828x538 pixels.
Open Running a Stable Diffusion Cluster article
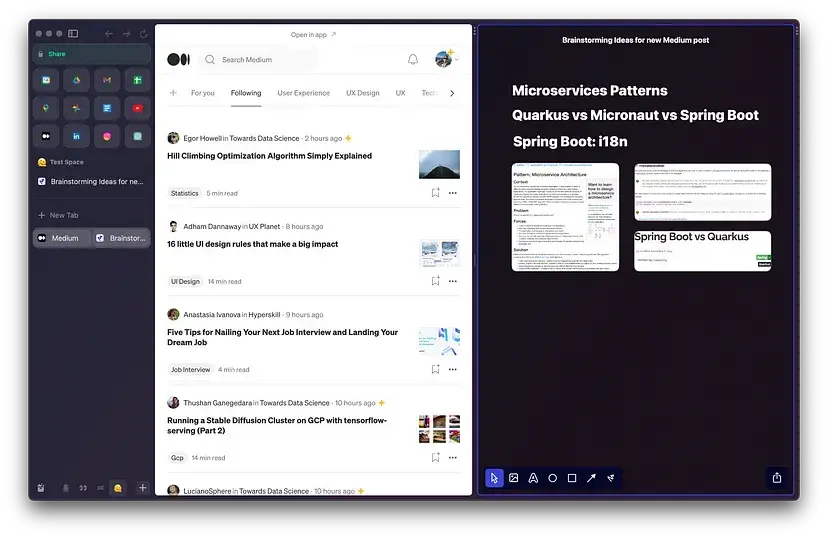click(277, 425)
